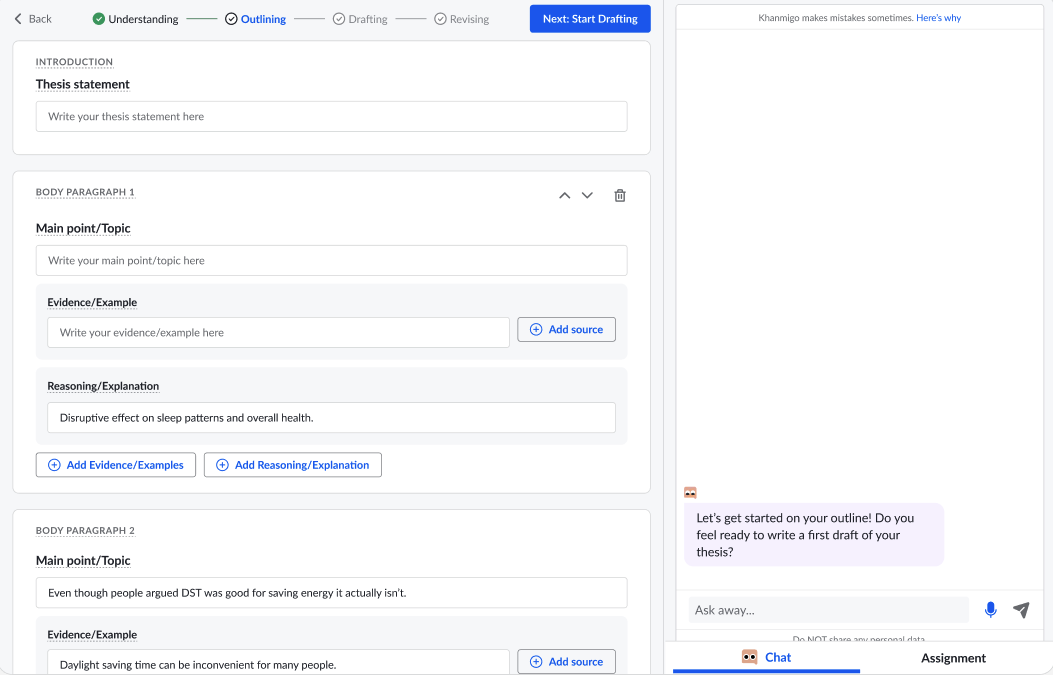Viewport: 1053px width, 675px height.
Task: Switch to the Chat tab
Action: tap(766, 658)
